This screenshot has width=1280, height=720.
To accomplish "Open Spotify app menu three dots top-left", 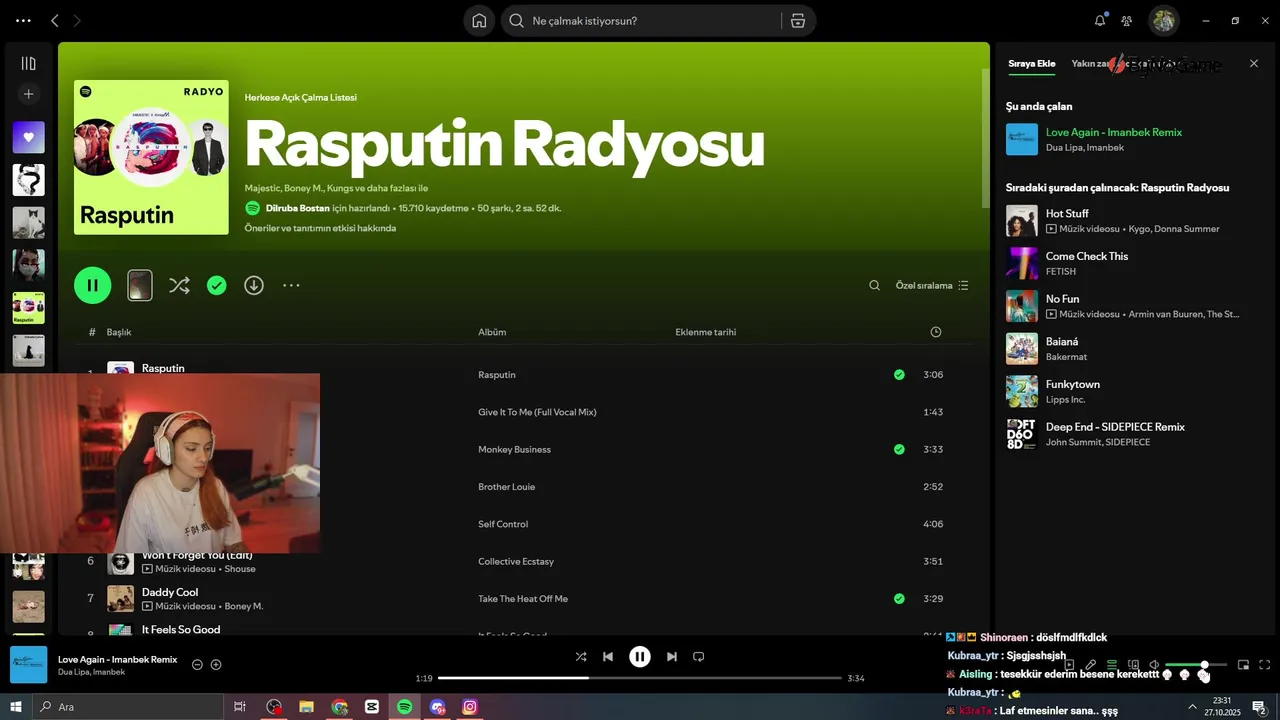I will coord(23,21).
